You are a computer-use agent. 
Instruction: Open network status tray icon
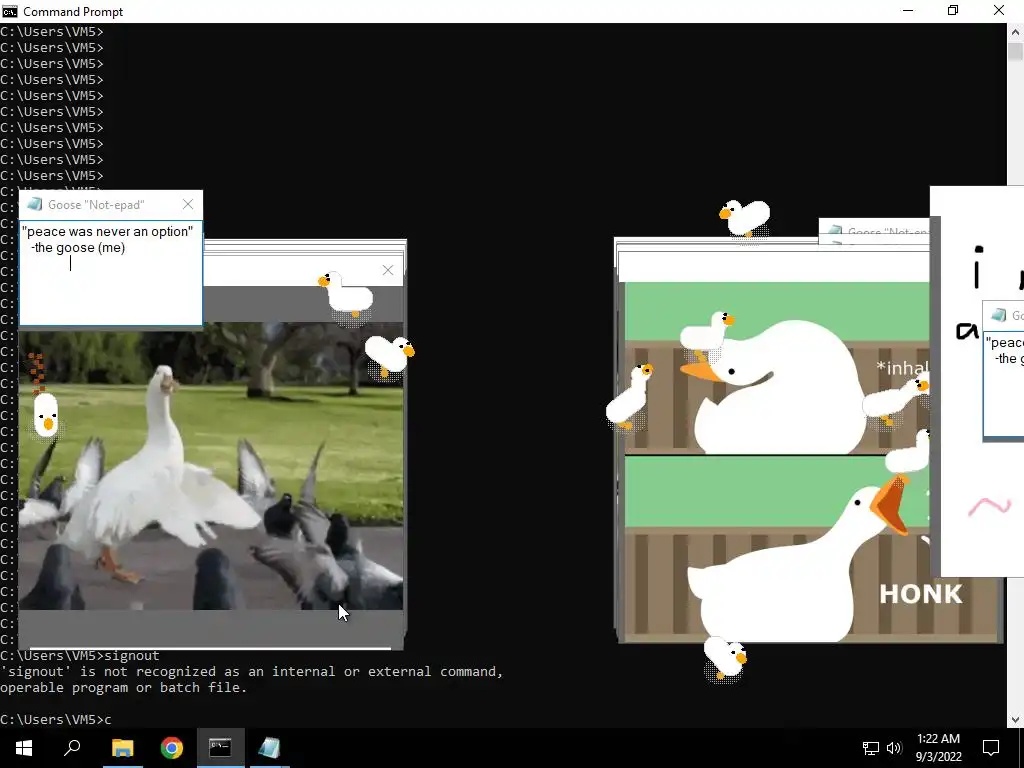click(871, 748)
